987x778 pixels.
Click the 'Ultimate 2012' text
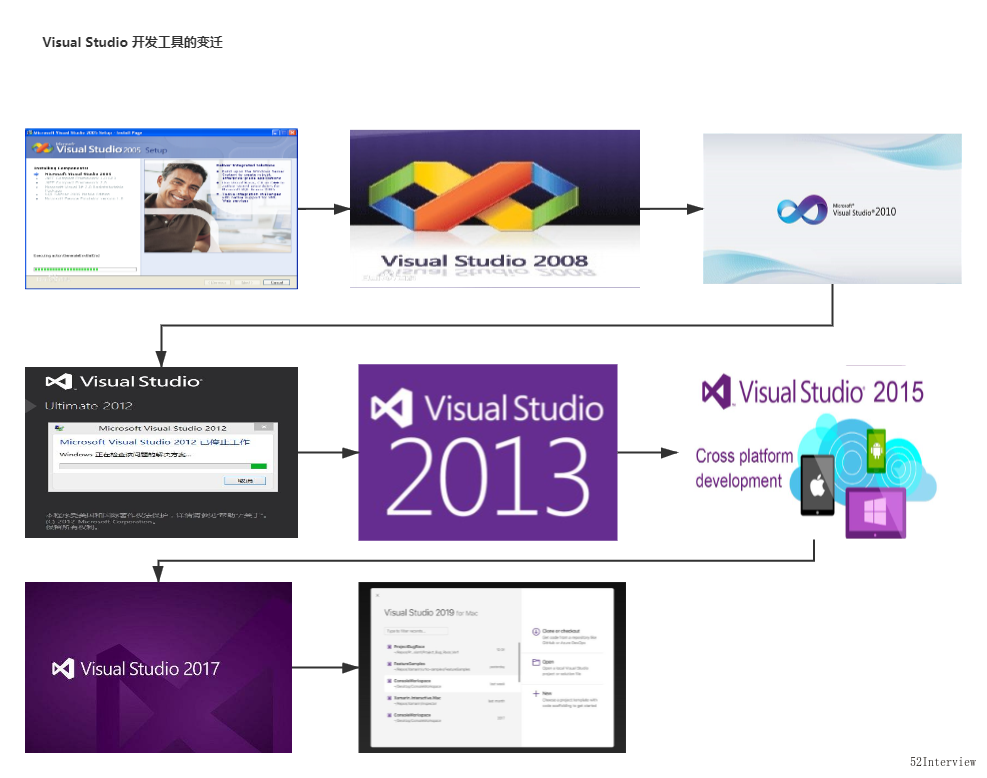click(x=89, y=405)
